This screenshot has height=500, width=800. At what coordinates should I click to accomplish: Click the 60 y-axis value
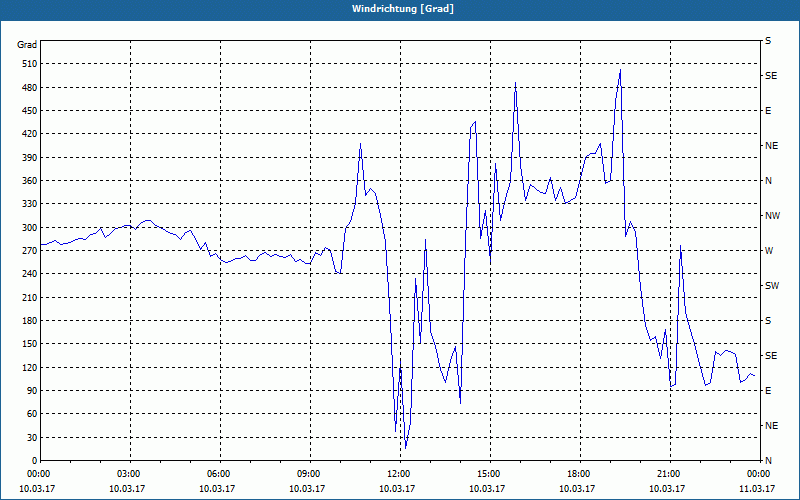tap(32, 414)
